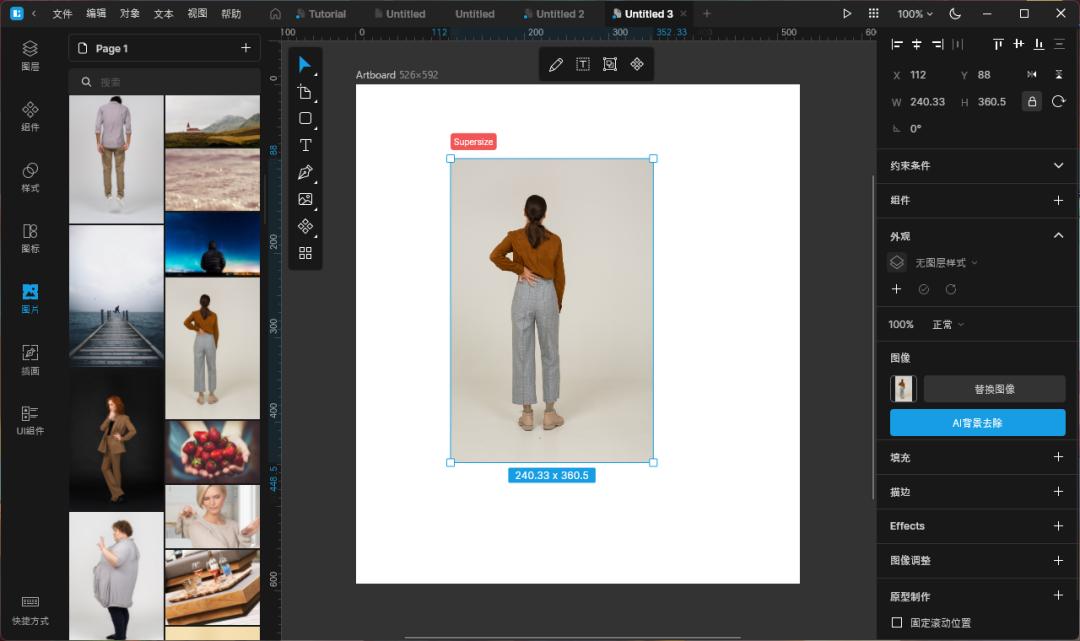Click the 100% opacity value
This screenshot has height=641, width=1080.
[x=901, y=324]
